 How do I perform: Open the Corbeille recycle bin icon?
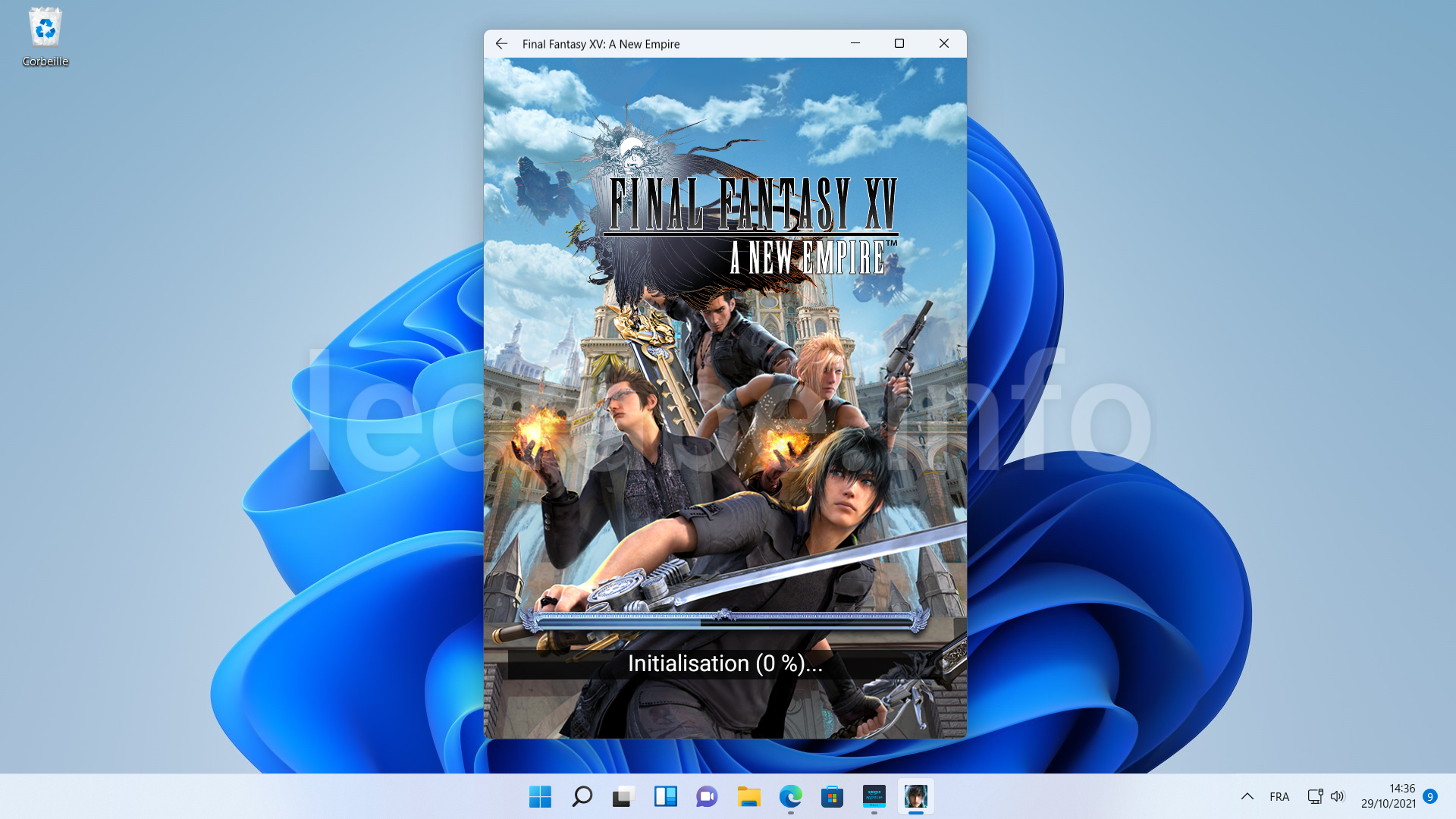(x=45, y=37)
